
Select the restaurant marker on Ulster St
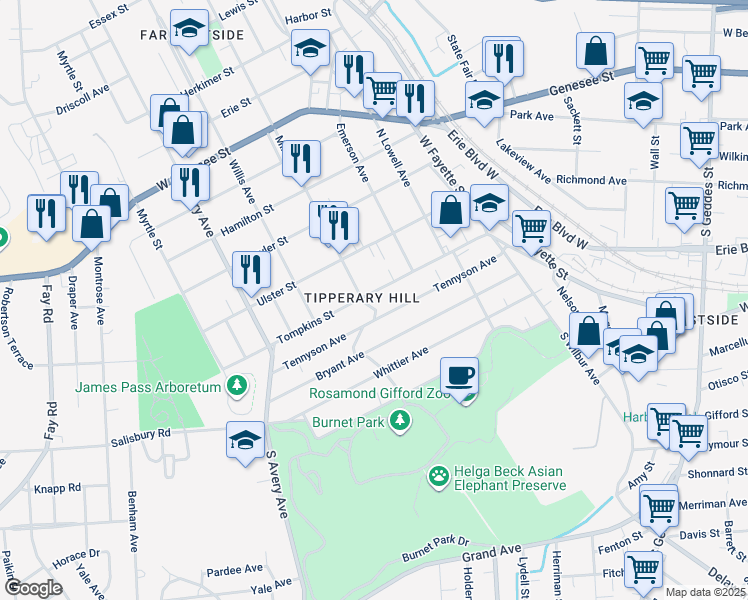tap(251, 269)
